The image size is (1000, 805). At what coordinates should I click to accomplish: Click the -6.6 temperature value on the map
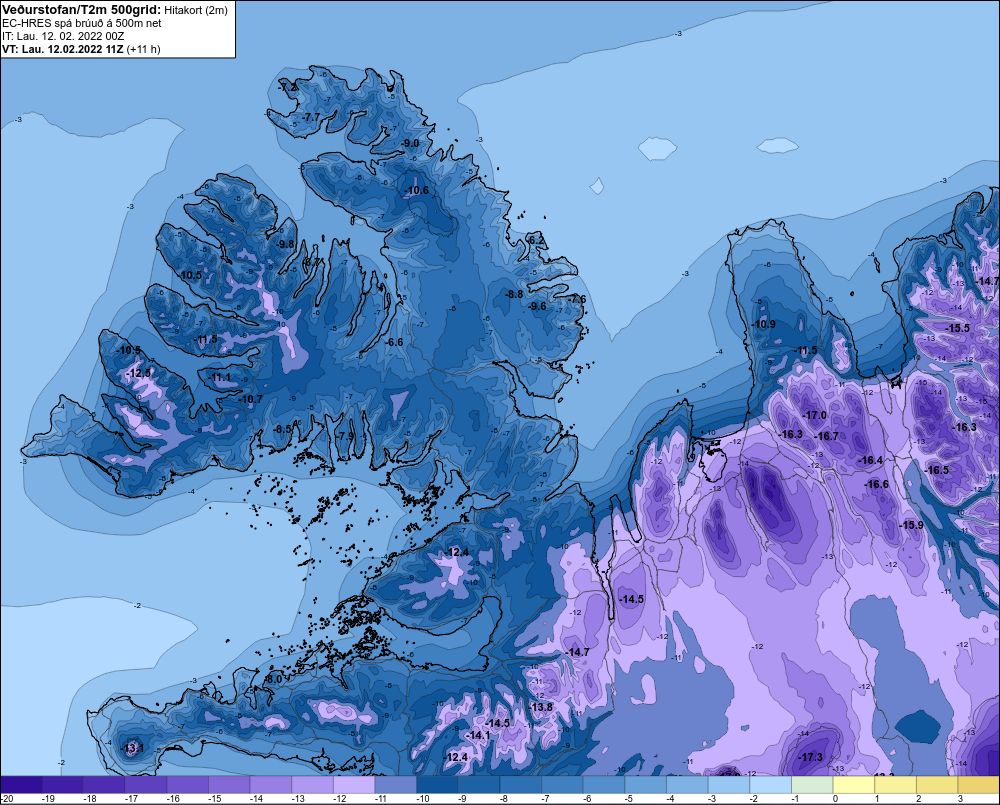[x=394, y=342]
